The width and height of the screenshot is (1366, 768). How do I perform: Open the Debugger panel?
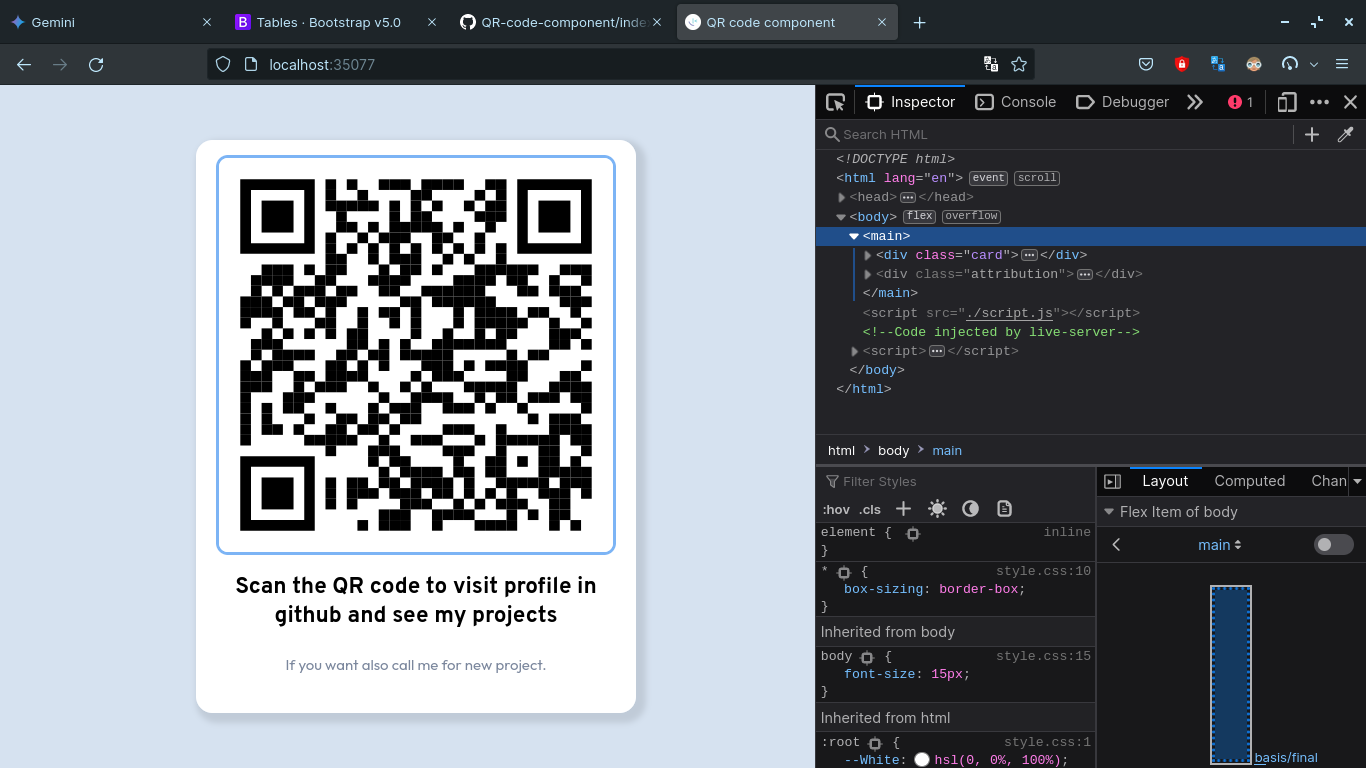pos(1122,102)
